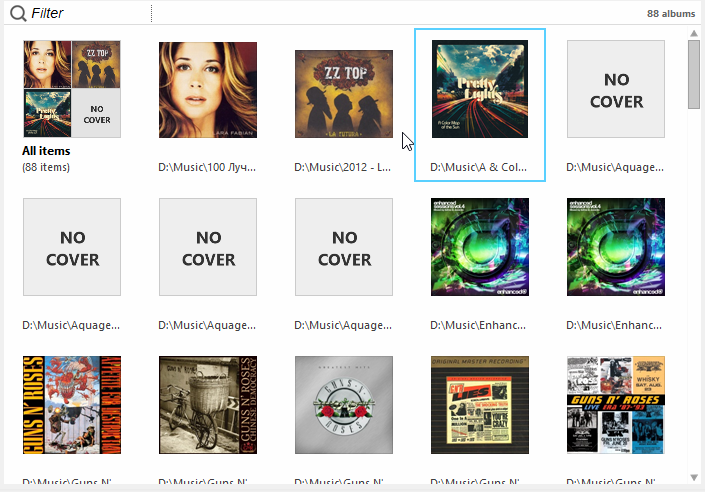The image size is (705, 492).
Task: Open GN'R Lies album cover
Action: [480, 405]
